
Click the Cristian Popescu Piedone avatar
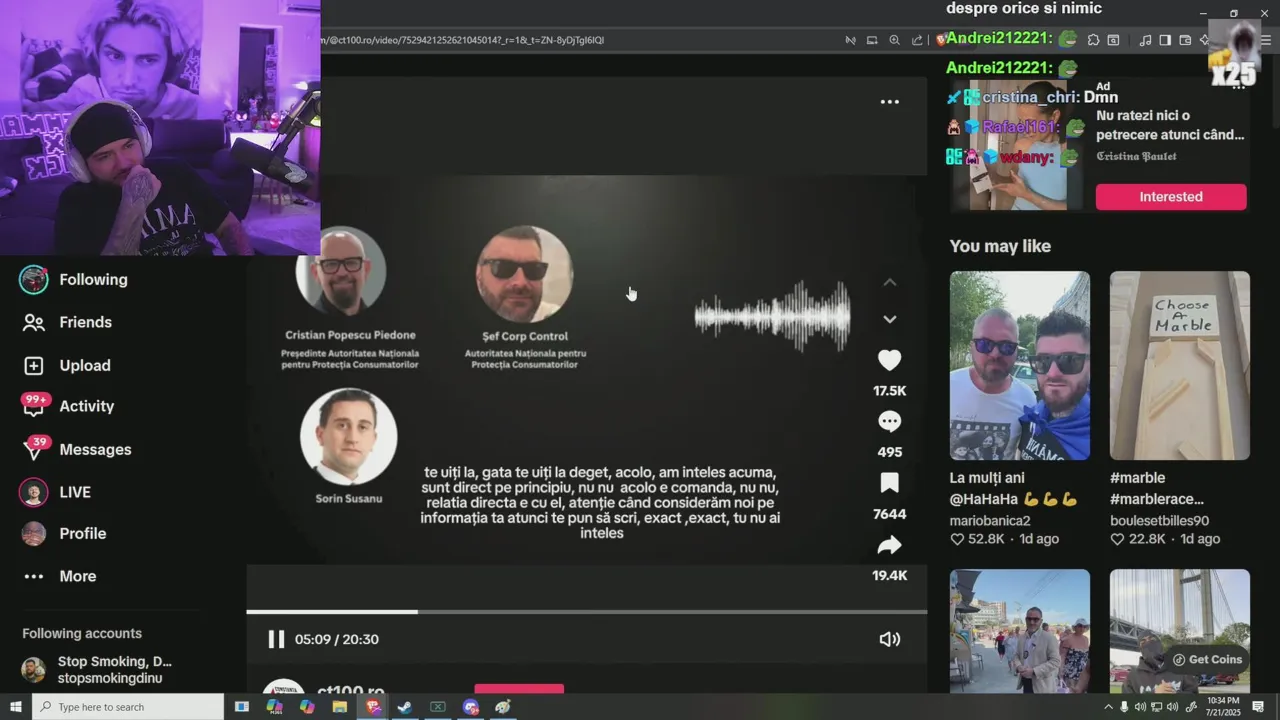(x=341, y=271)
